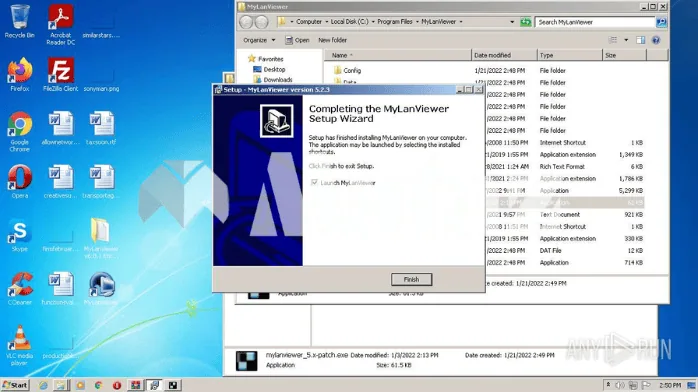The height and width of the screenshot is (392, 698).
Task: Select the functioneval document icon
Action: coord(61,288)
